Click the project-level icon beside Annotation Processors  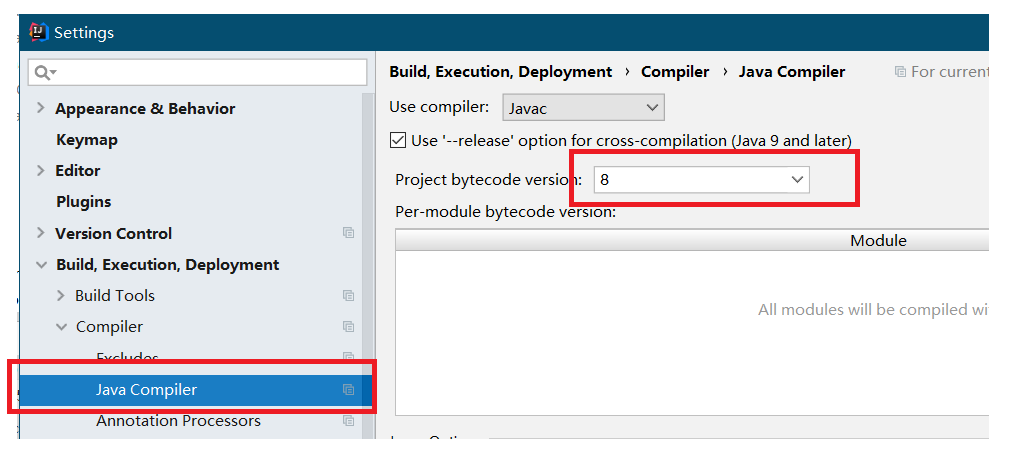[x=349, y=421]
